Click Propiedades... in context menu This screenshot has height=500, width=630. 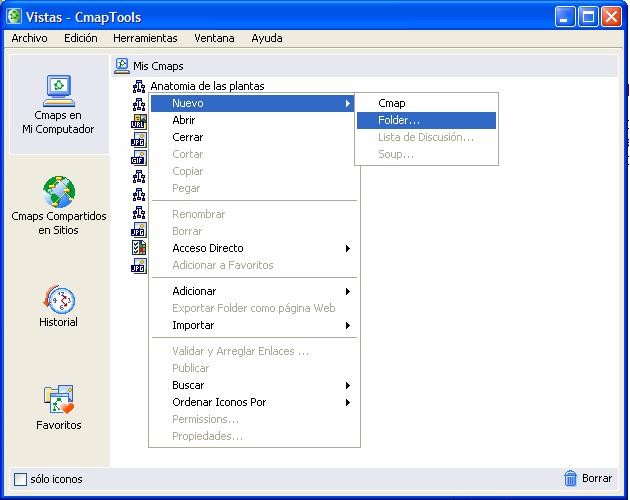click(x=254, y=436)
